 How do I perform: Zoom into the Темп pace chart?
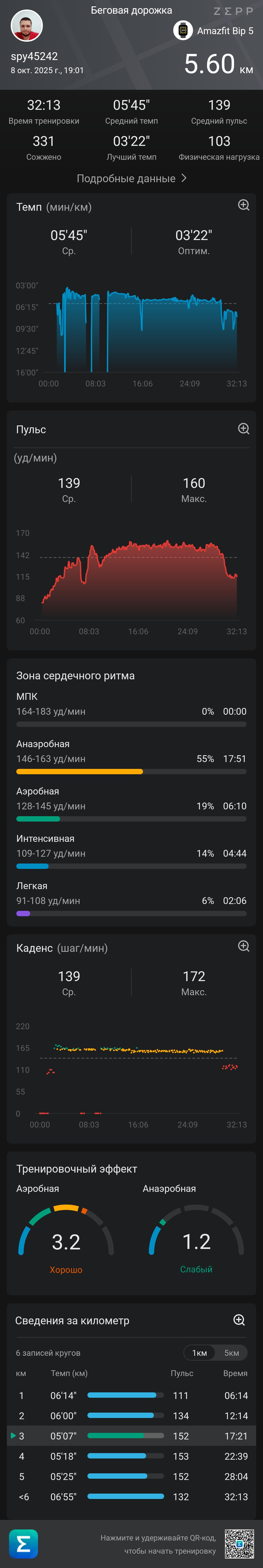pyautogui.click(x=244, y=205)
